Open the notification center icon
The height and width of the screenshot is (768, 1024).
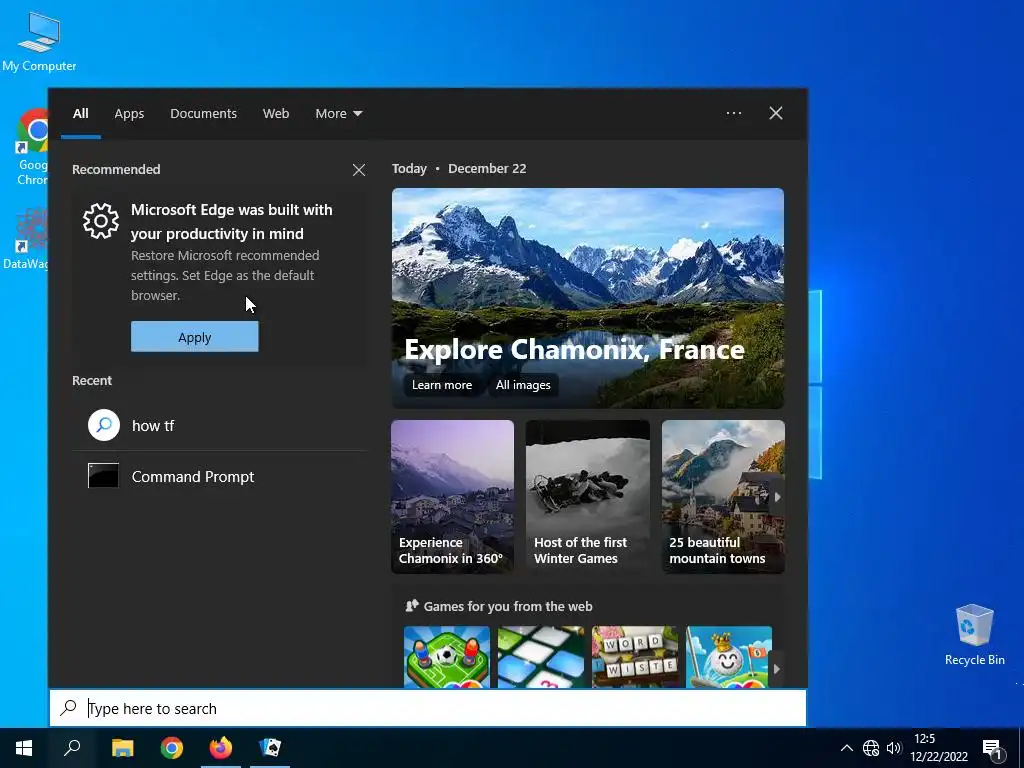992,749
